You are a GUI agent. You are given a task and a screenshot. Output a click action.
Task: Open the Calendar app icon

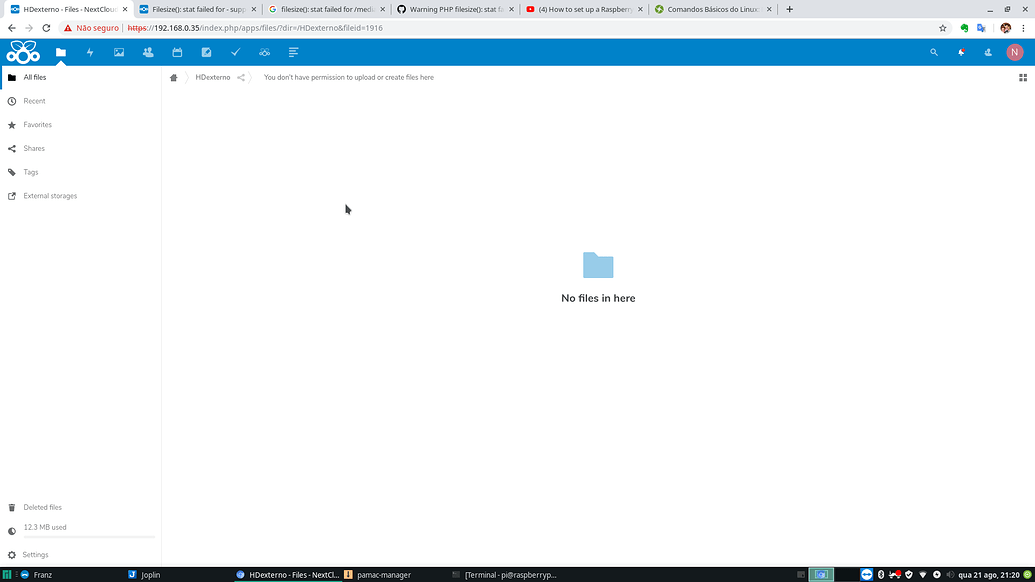point(177,52)
